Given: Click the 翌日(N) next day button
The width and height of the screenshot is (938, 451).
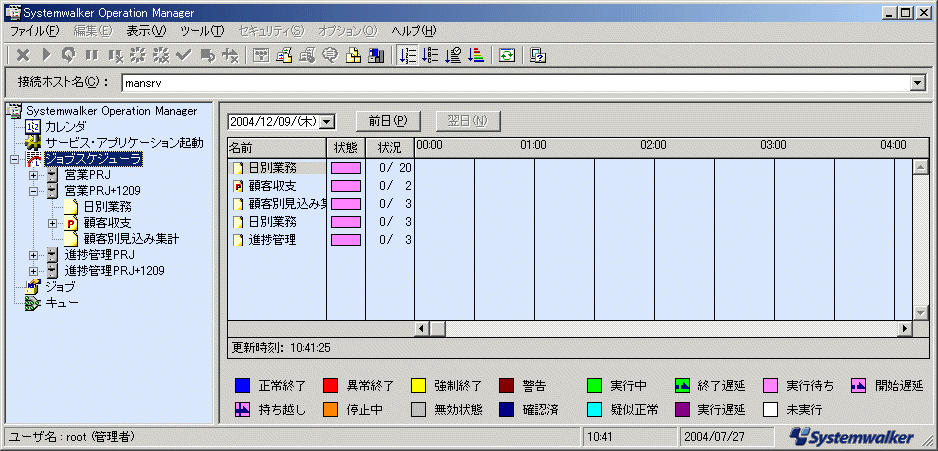Looking at the screenshot, I should tap(468, 121).
